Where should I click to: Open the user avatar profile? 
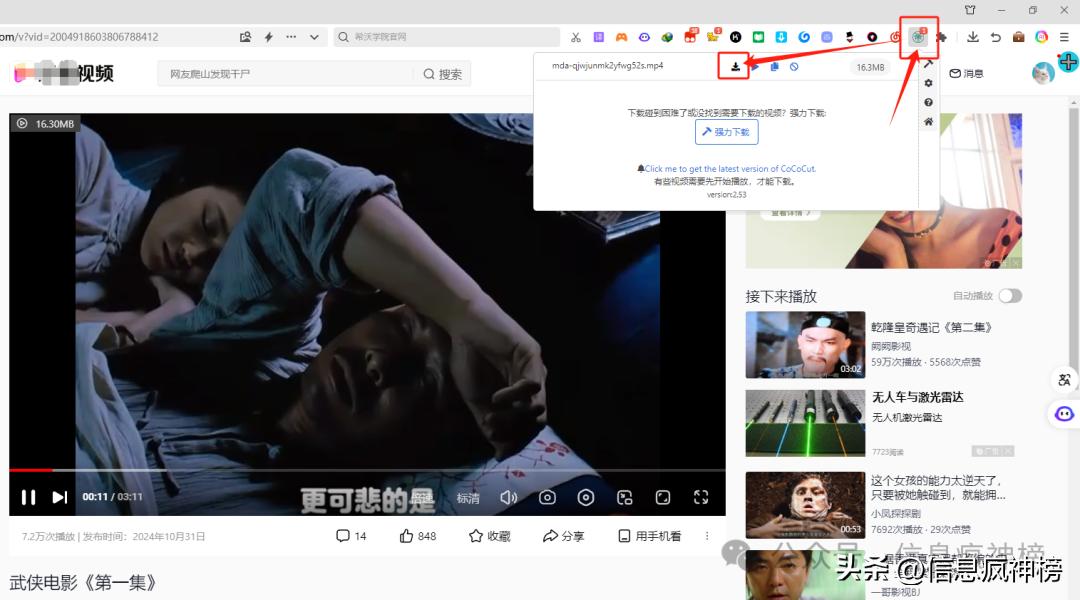[x=1043, y=72]
